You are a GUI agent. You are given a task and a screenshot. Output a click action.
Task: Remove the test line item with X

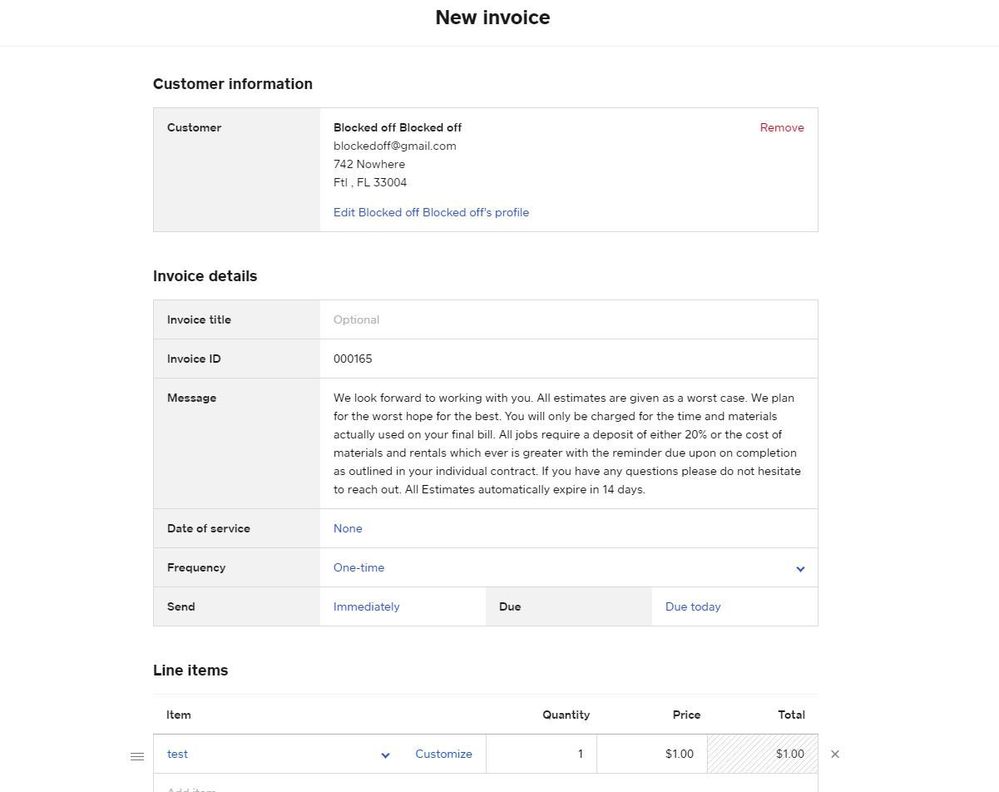(x=835, y=754)
